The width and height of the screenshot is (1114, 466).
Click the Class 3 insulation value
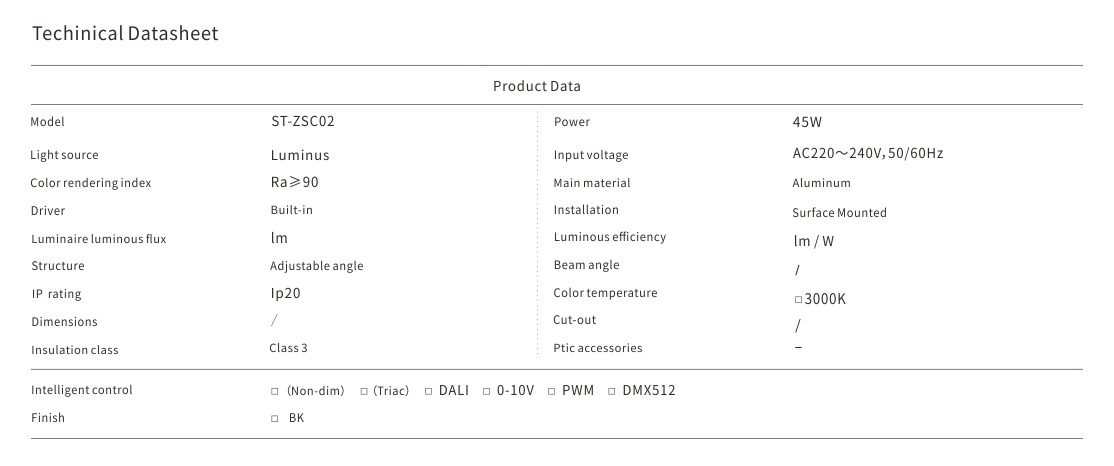290,348
